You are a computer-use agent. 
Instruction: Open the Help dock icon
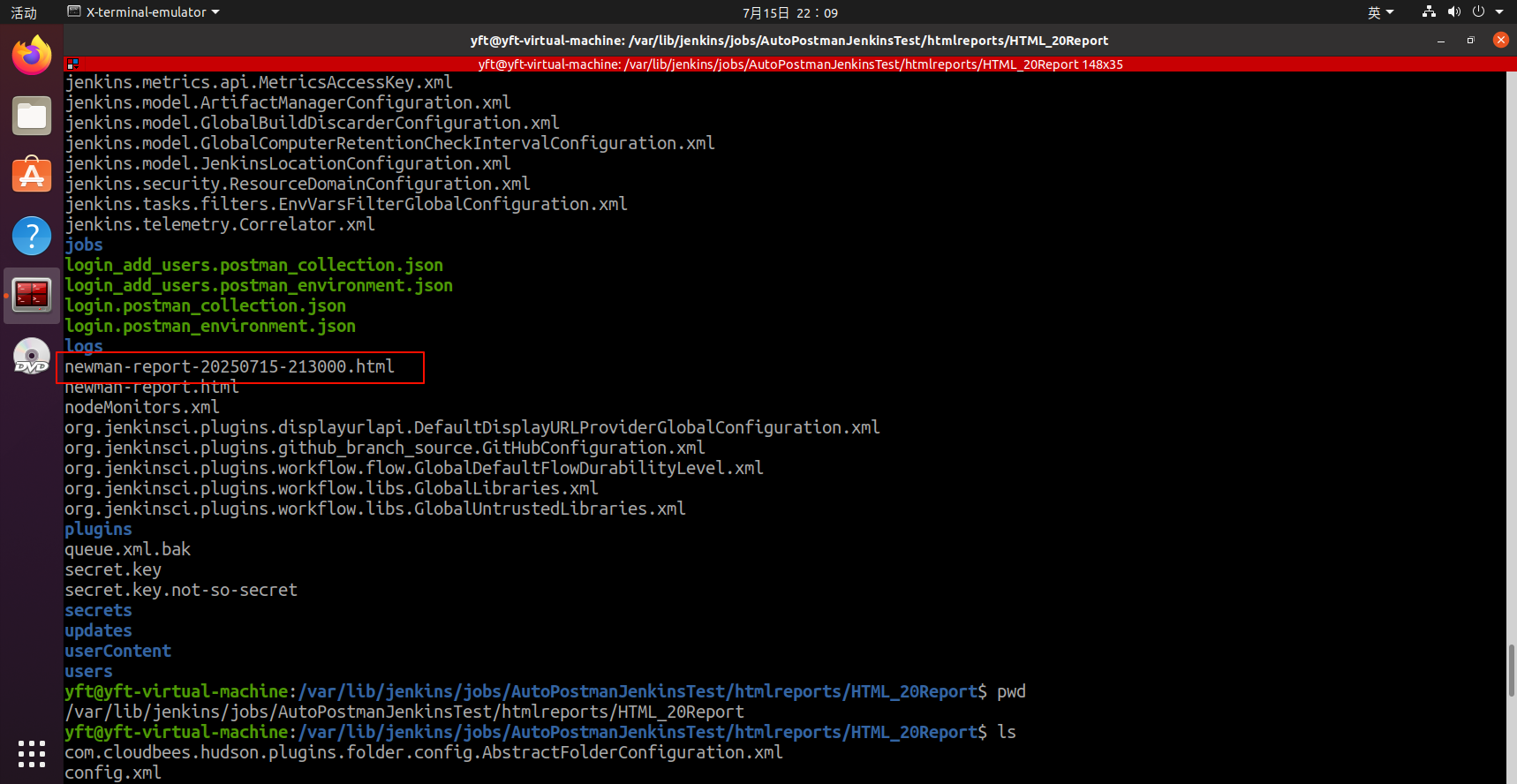(x=32, y=236)
